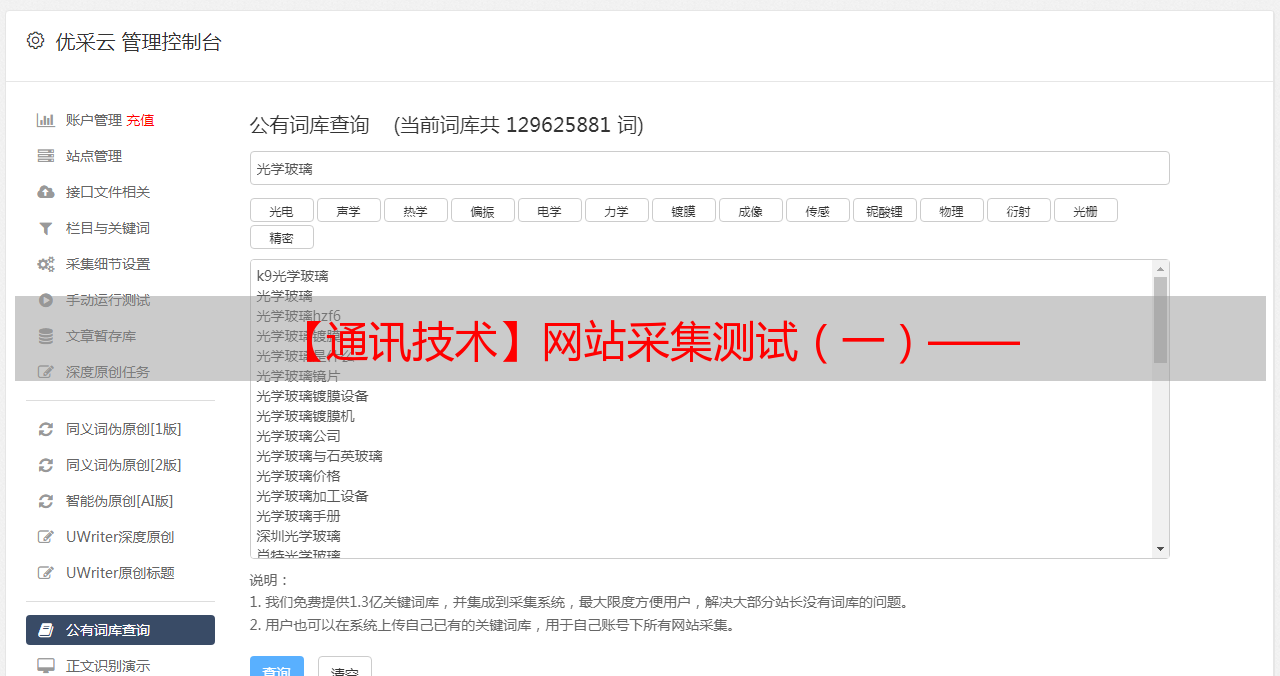Image resolution: width=1280 pixels, height=676 pixels.
Task: Click the server icon for 站点管理
Action: (x=45, y=156)
